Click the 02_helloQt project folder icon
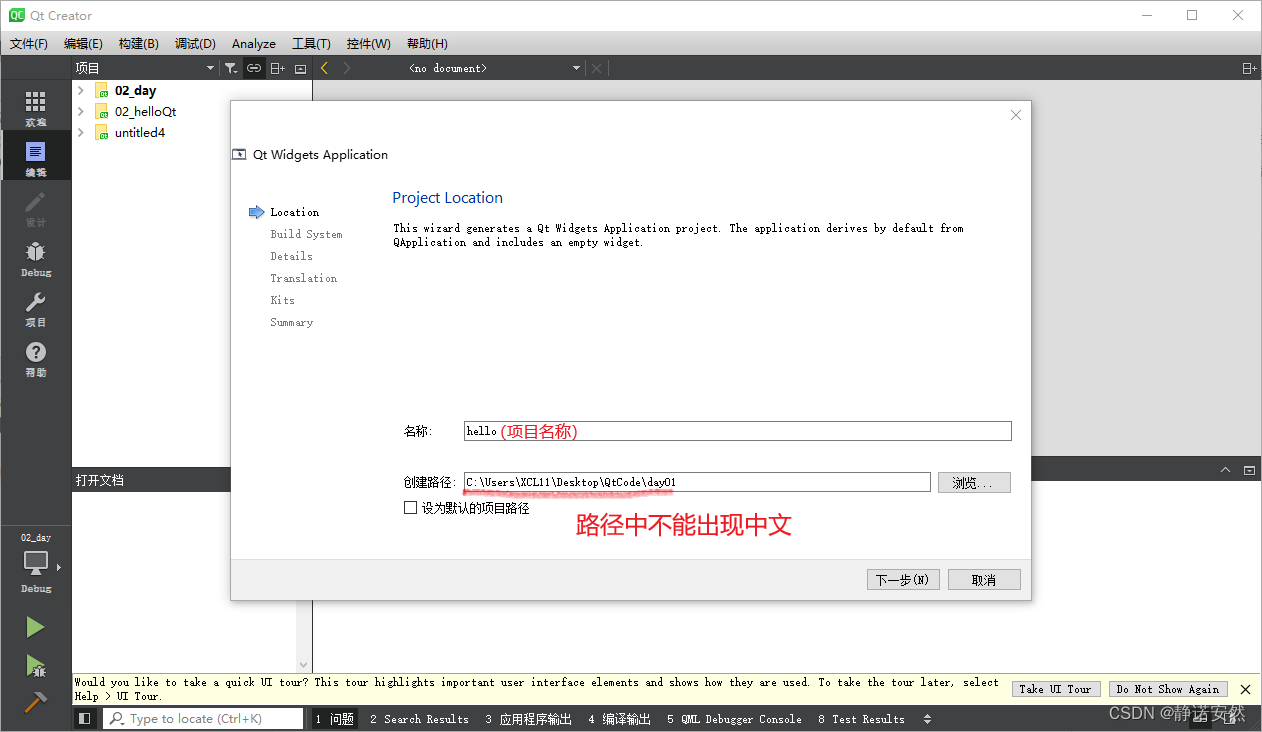 [x=101, y=111]
